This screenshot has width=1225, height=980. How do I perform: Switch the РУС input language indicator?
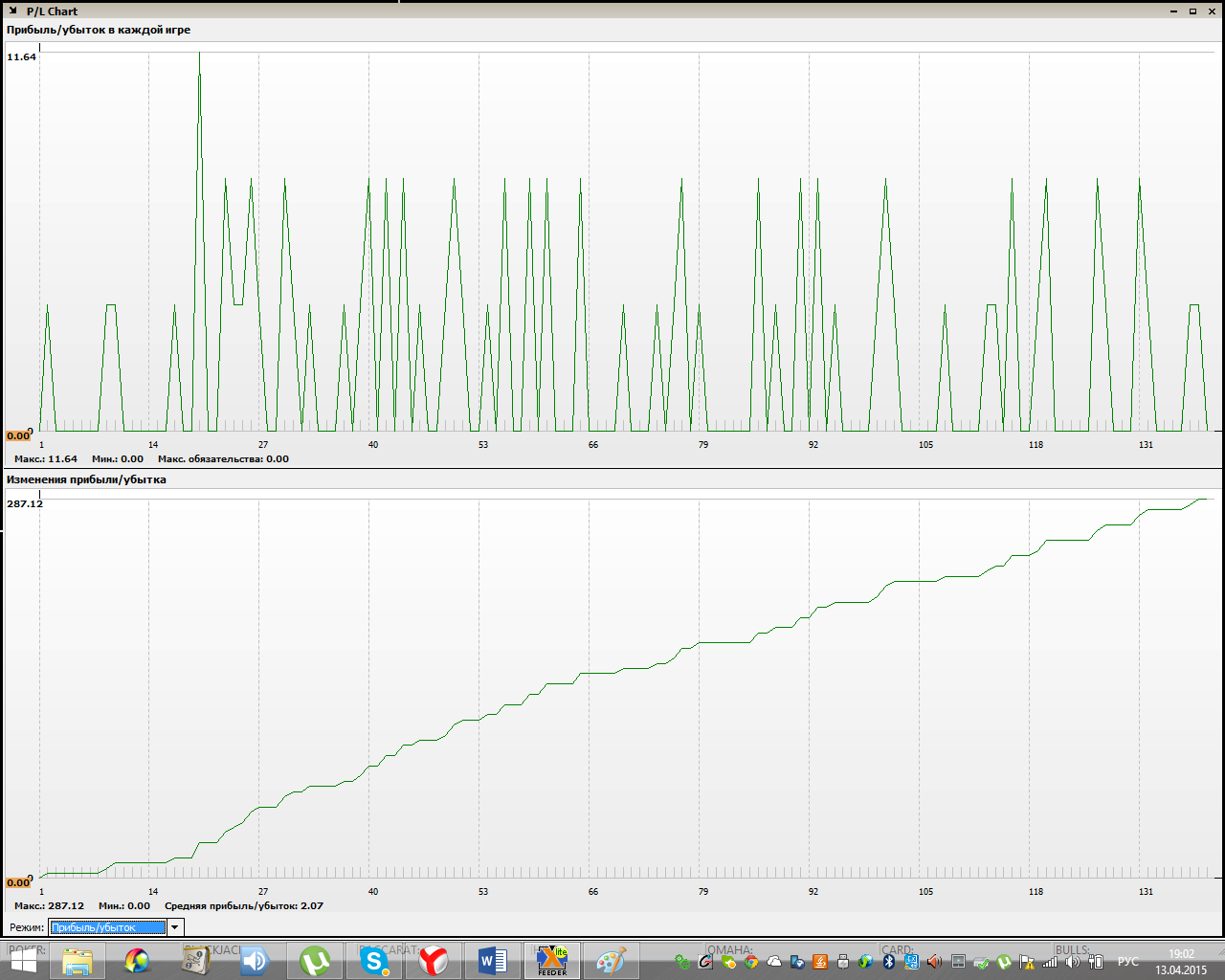click(x=1128, y=962)
